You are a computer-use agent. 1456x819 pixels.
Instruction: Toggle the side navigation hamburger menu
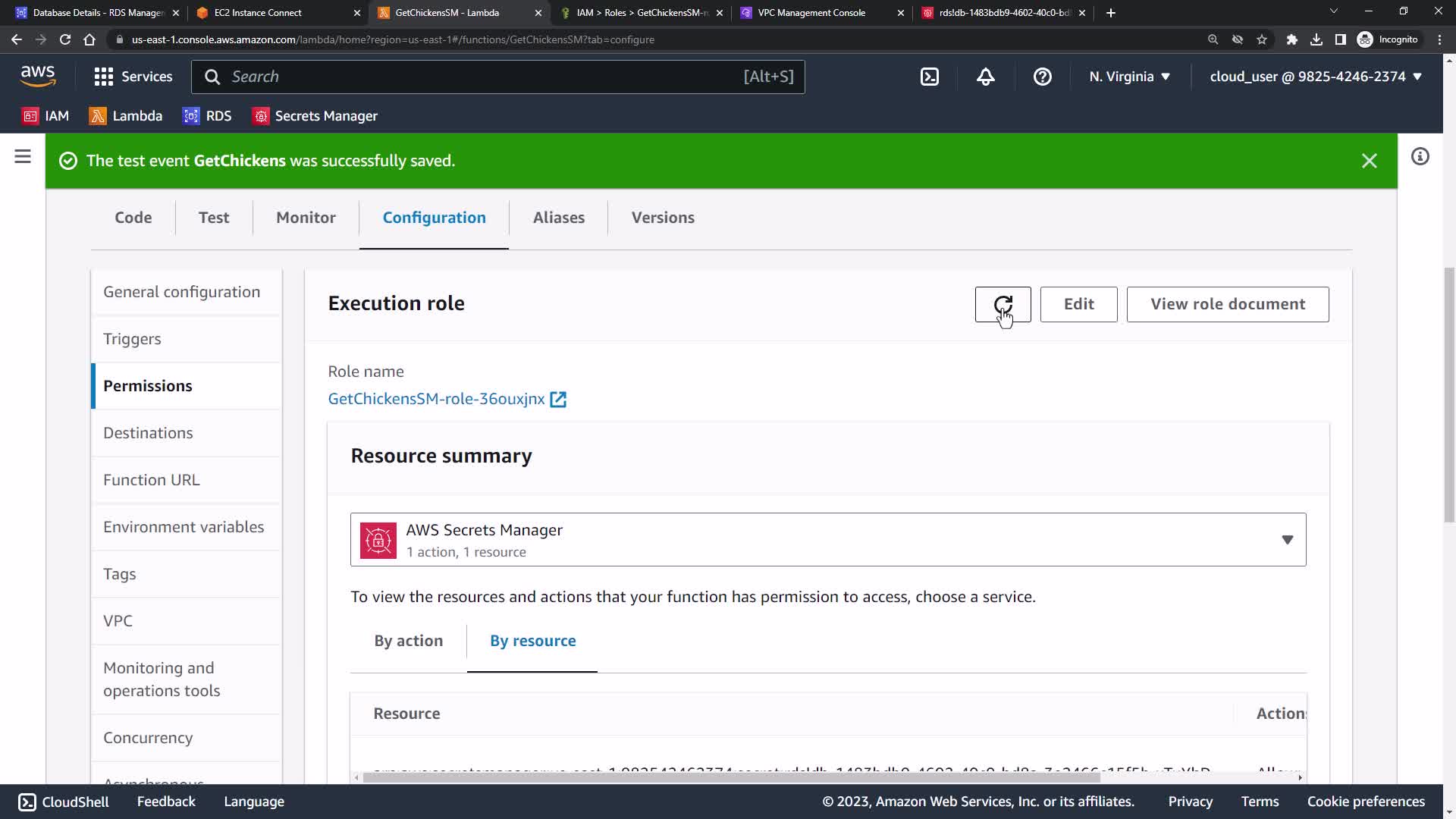pos(23,157)
